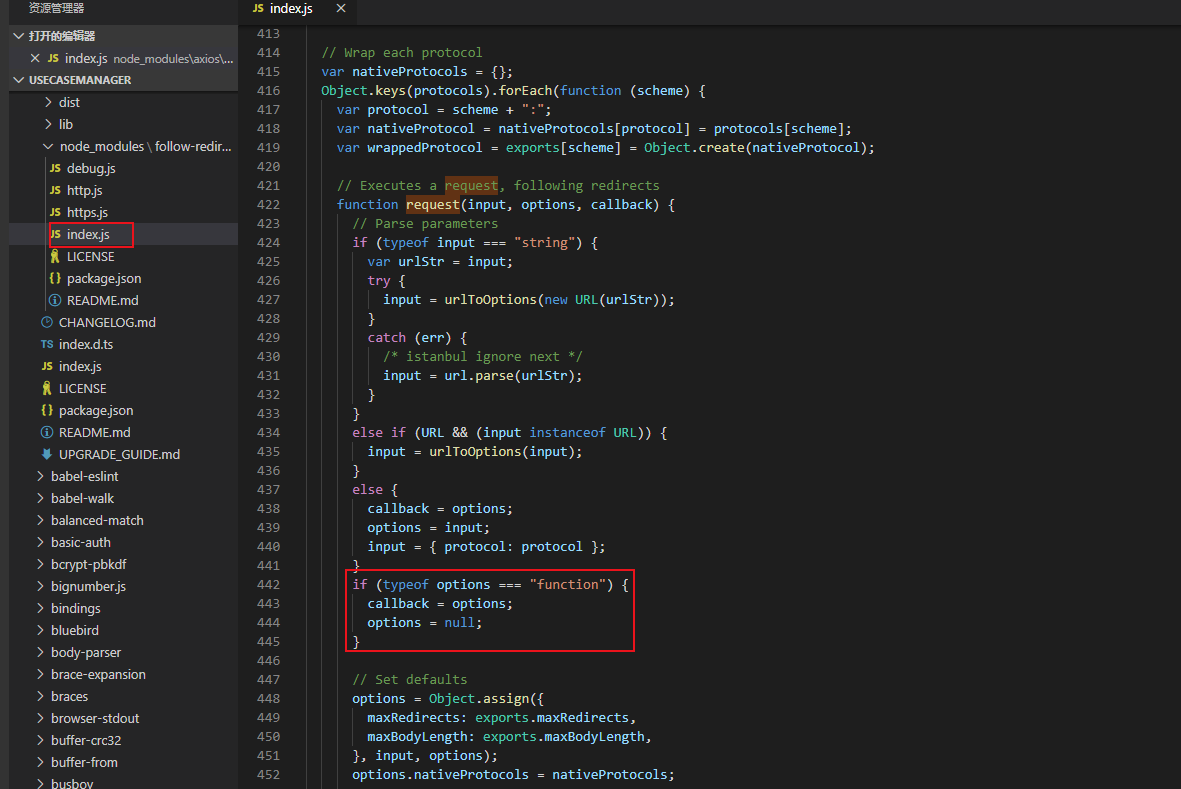
Task: Click the JS icon beside debug.js
Action: [56, 168]
